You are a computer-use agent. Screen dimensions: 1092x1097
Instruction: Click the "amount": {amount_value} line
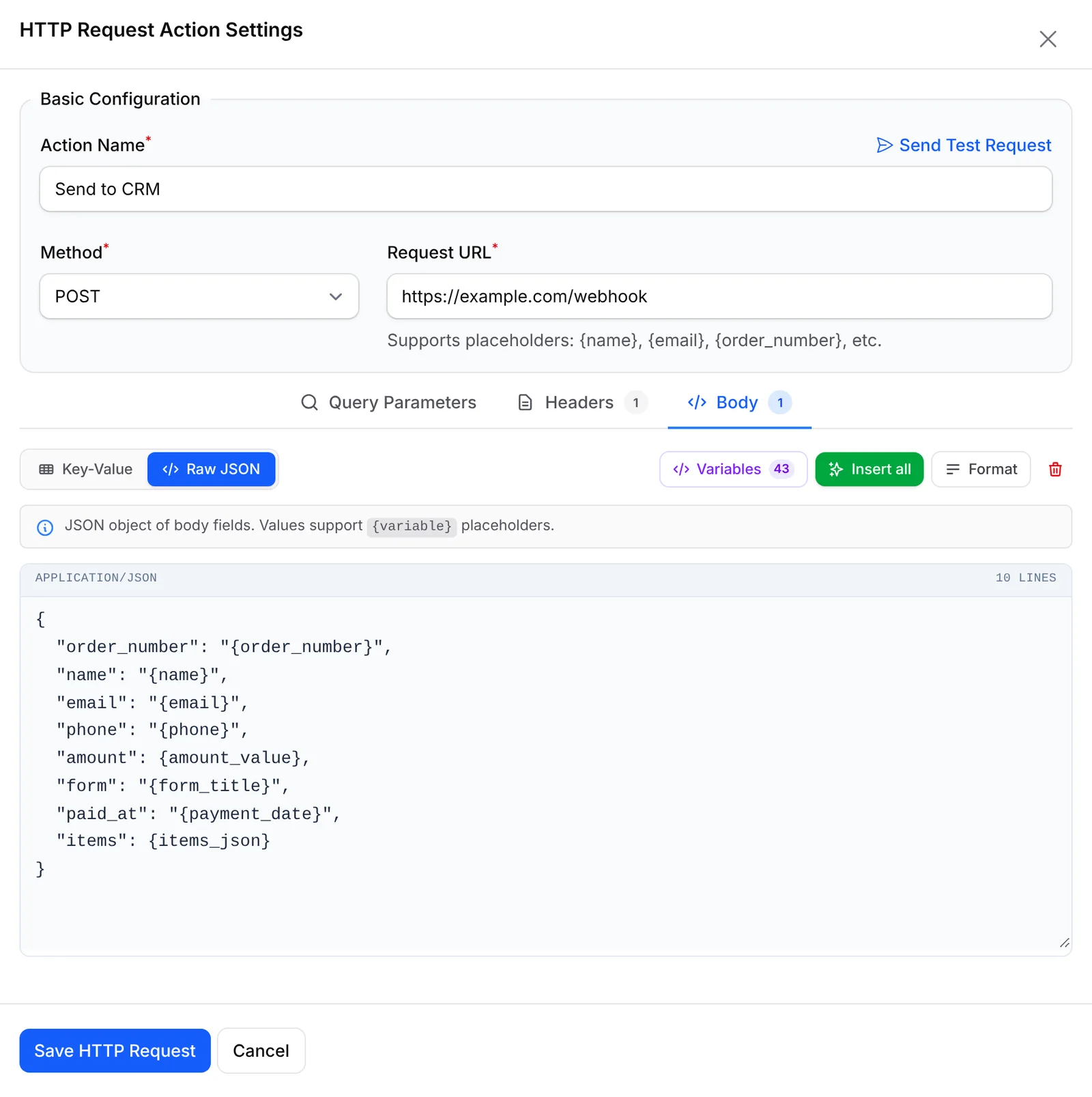183,758
